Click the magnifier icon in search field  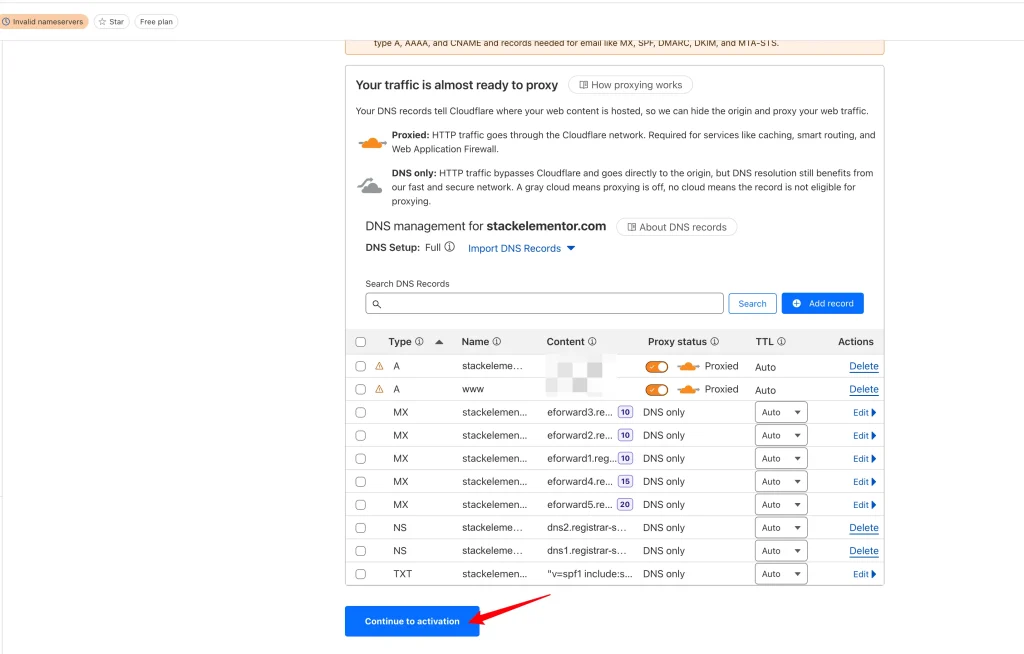coord(377,304)
